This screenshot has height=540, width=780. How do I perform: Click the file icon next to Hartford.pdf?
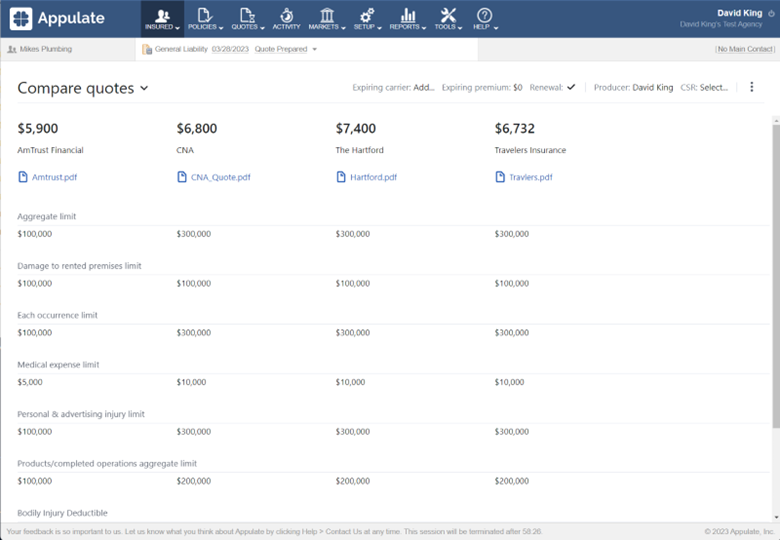(x=341, y=177)
